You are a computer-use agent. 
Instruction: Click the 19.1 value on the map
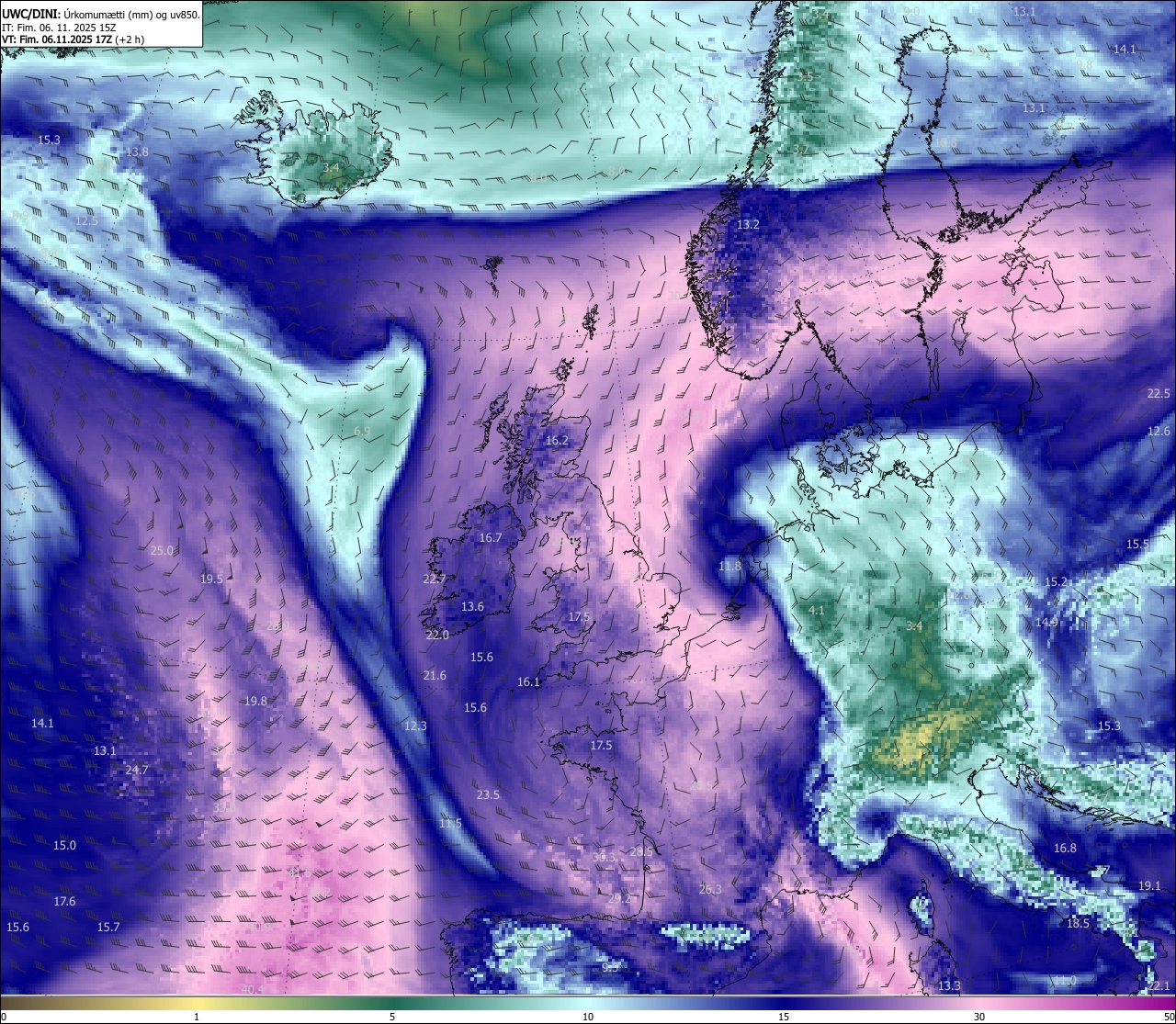pyautogui.click(x=1149, y=886)
